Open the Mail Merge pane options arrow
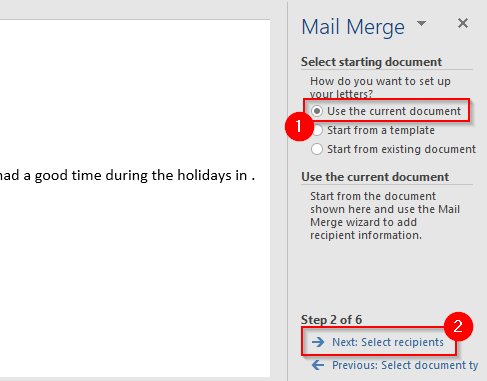The height and width of the screenshot is (381, 487). (421, 23)
